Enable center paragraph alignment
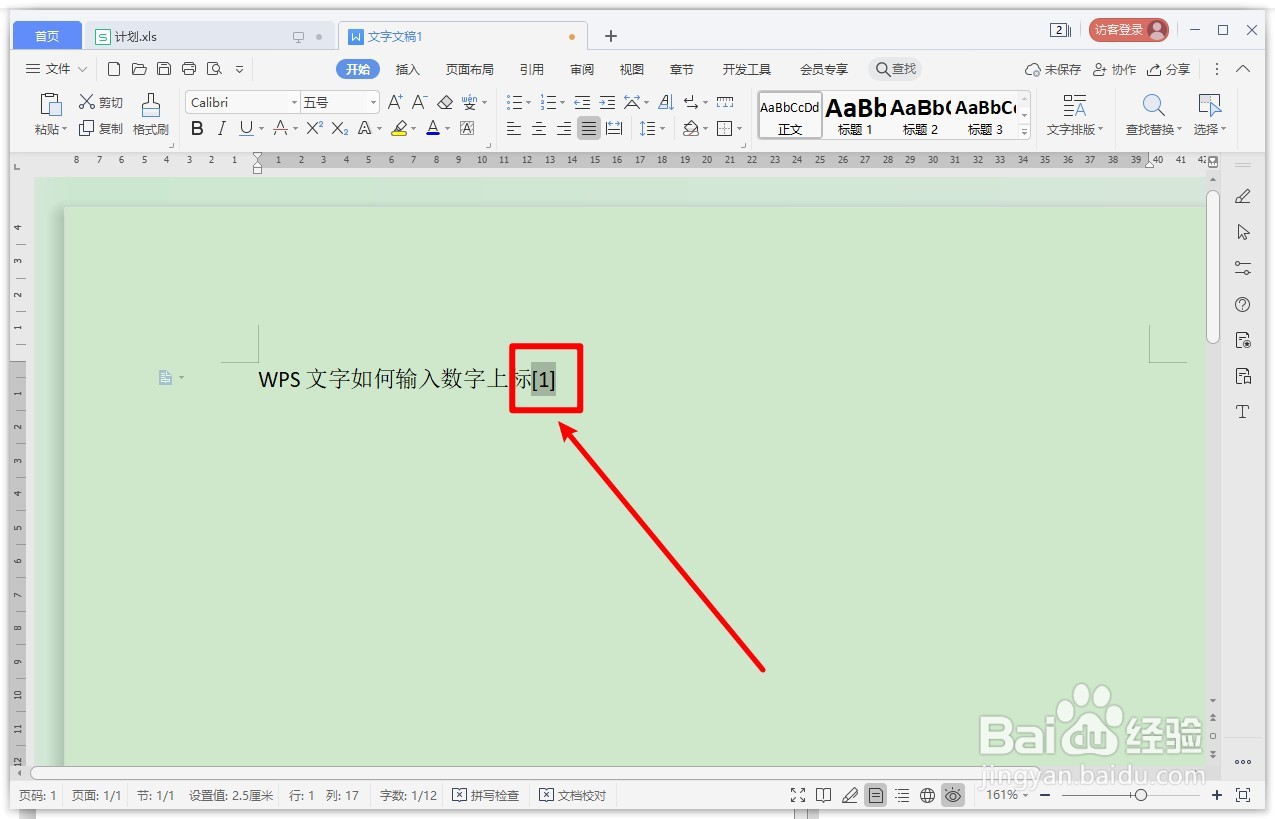Screen dimensions: 1275x819 [x=539, y=128]
